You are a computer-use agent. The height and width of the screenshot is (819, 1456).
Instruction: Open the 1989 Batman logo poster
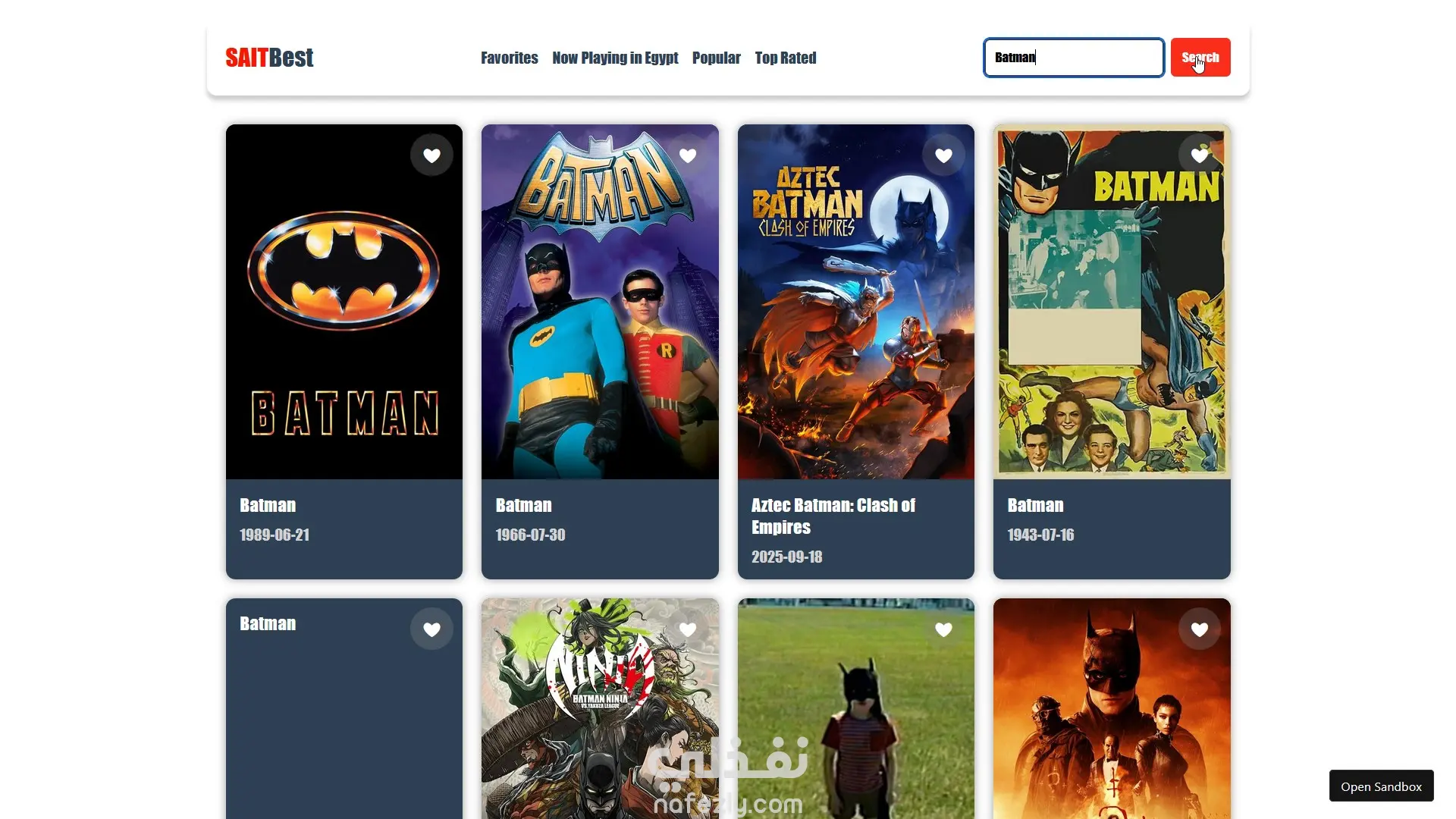(344, 318)
